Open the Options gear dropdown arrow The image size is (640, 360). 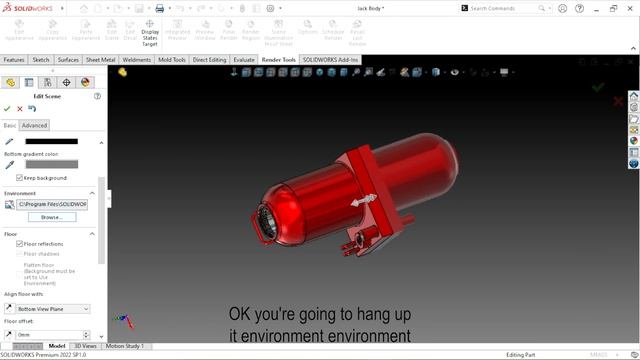pos(280,8)
